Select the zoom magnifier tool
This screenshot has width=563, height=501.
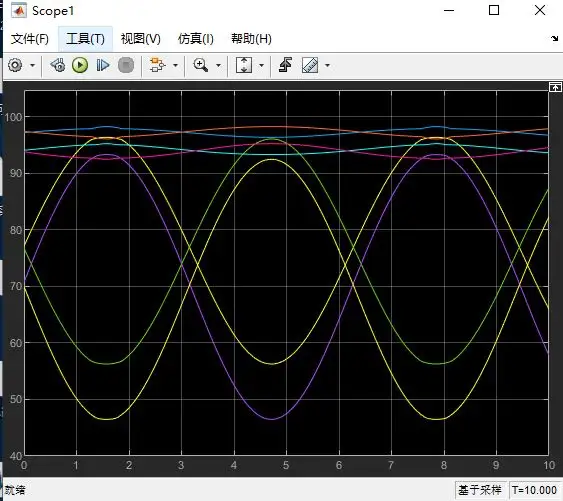(200, 65)
